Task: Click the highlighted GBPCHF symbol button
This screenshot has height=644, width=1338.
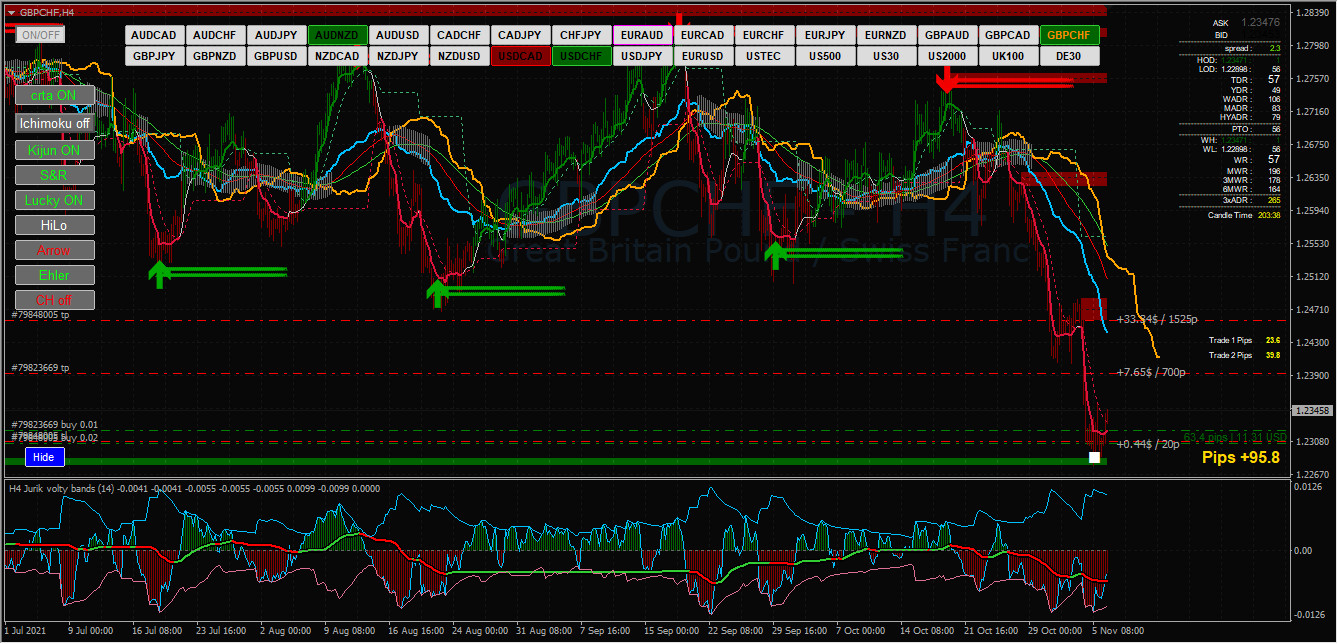Action: click(x=1069, y=35)
